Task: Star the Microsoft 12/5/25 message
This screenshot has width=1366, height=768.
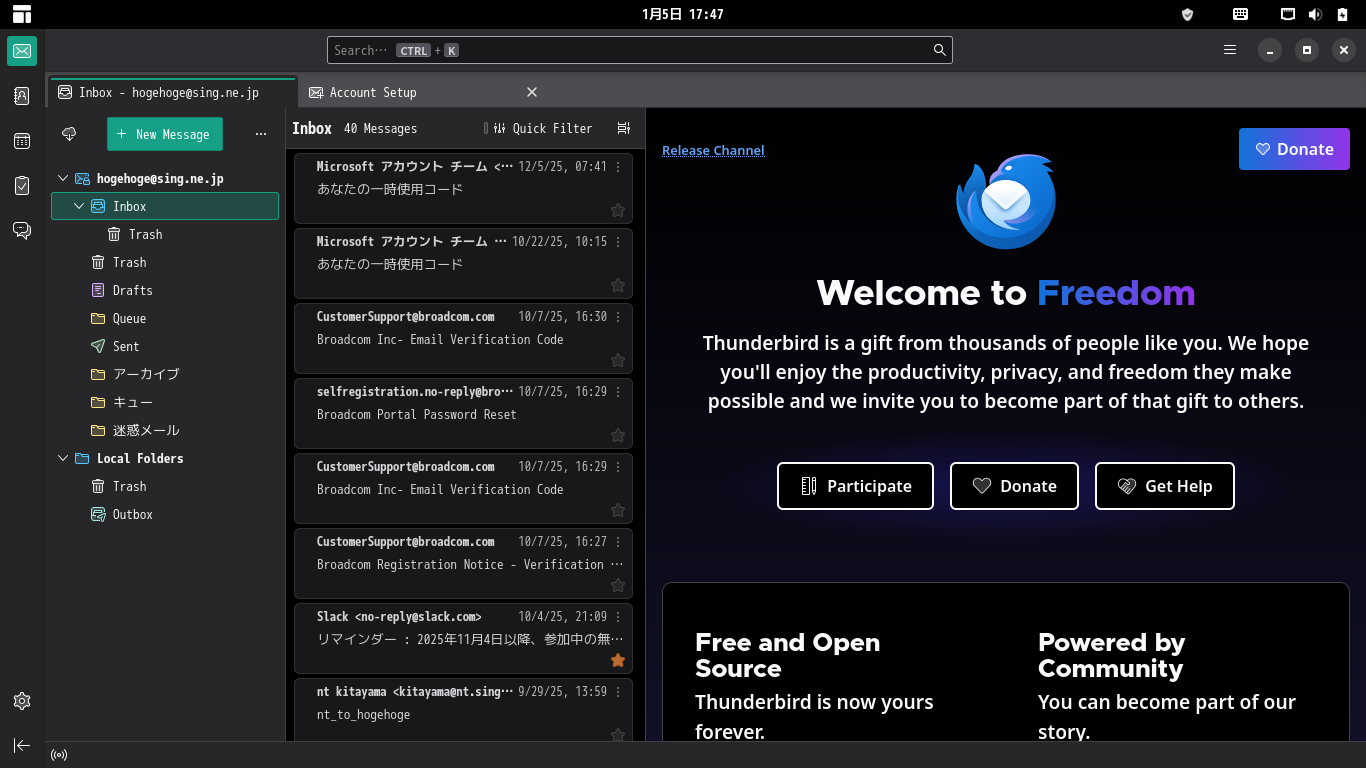Action: tap(618, 210)
